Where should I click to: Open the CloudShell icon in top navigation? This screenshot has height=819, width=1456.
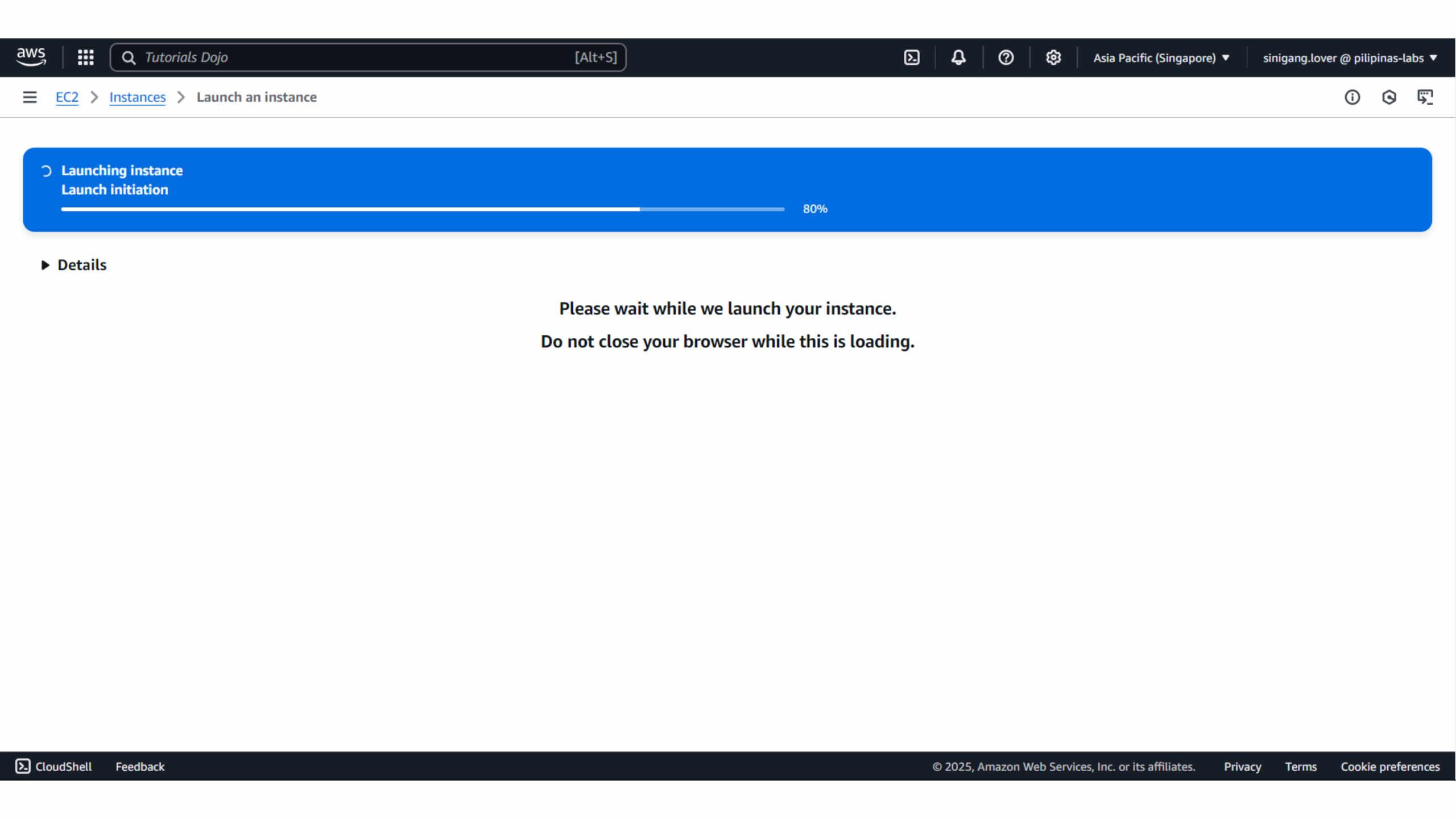click(x=911, y=57)
